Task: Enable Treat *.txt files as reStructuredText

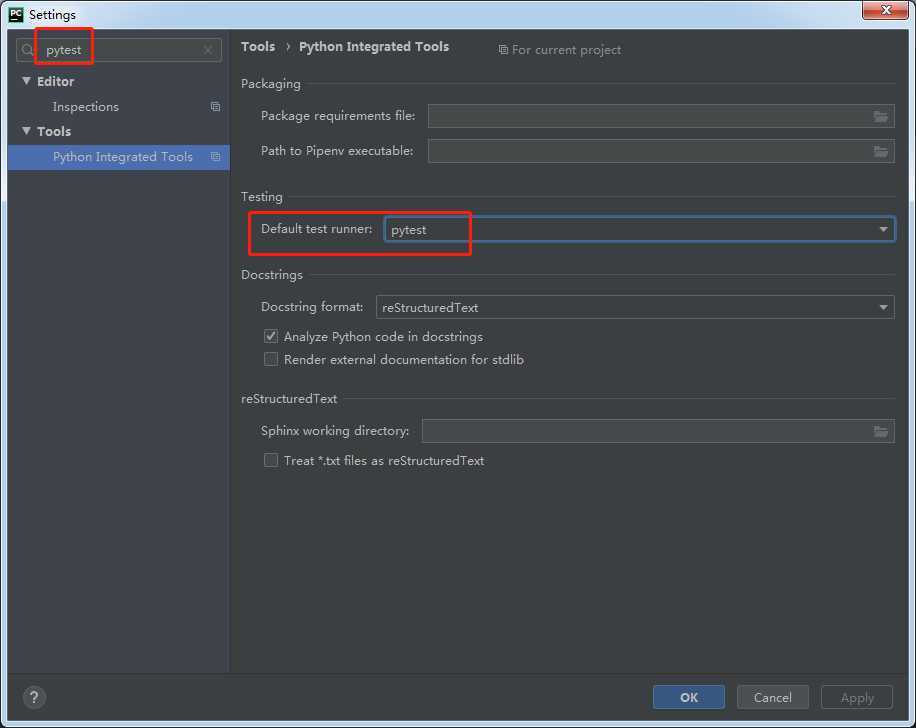Action: 270,460
